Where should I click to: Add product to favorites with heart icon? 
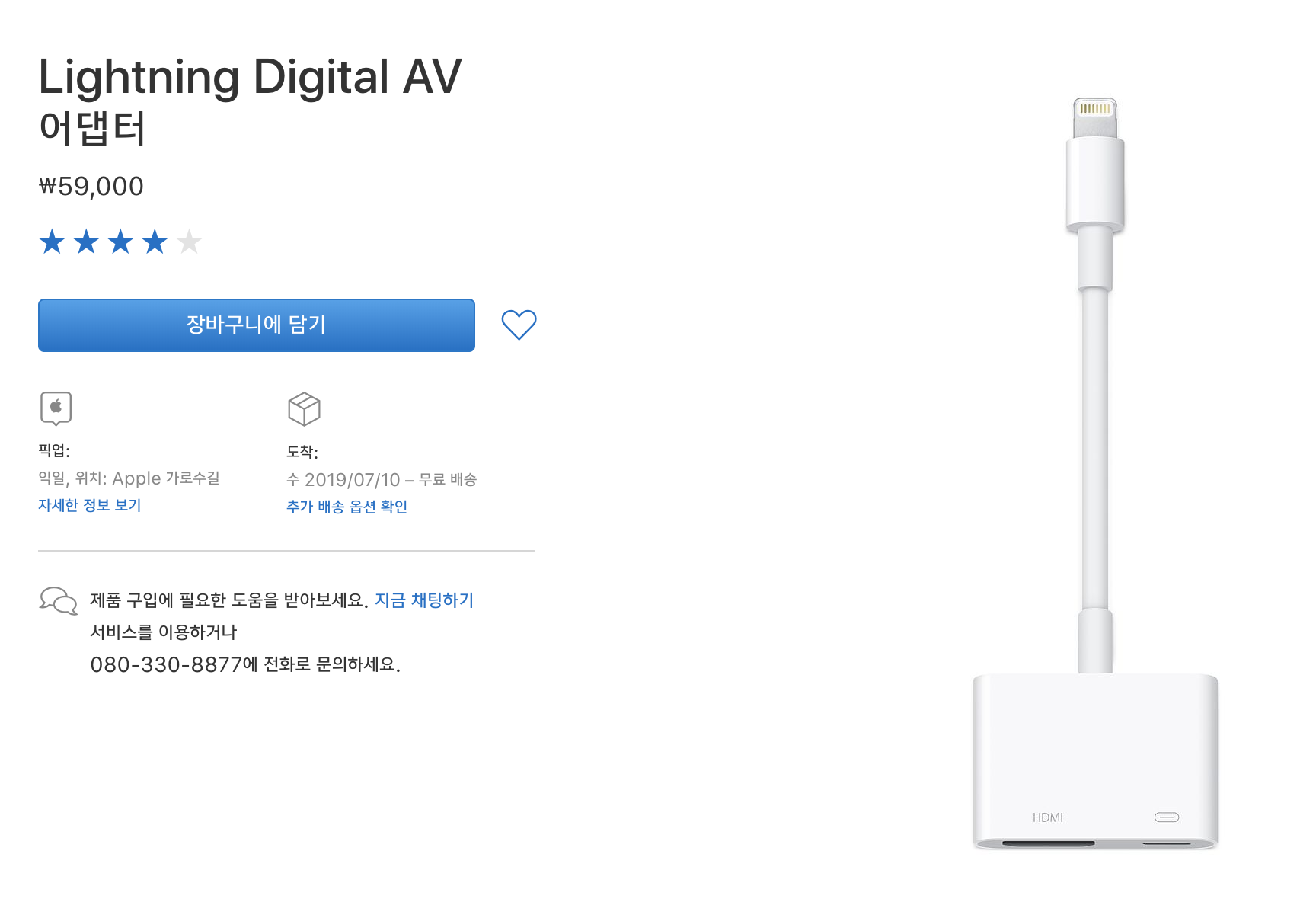(x=519, y=325)
